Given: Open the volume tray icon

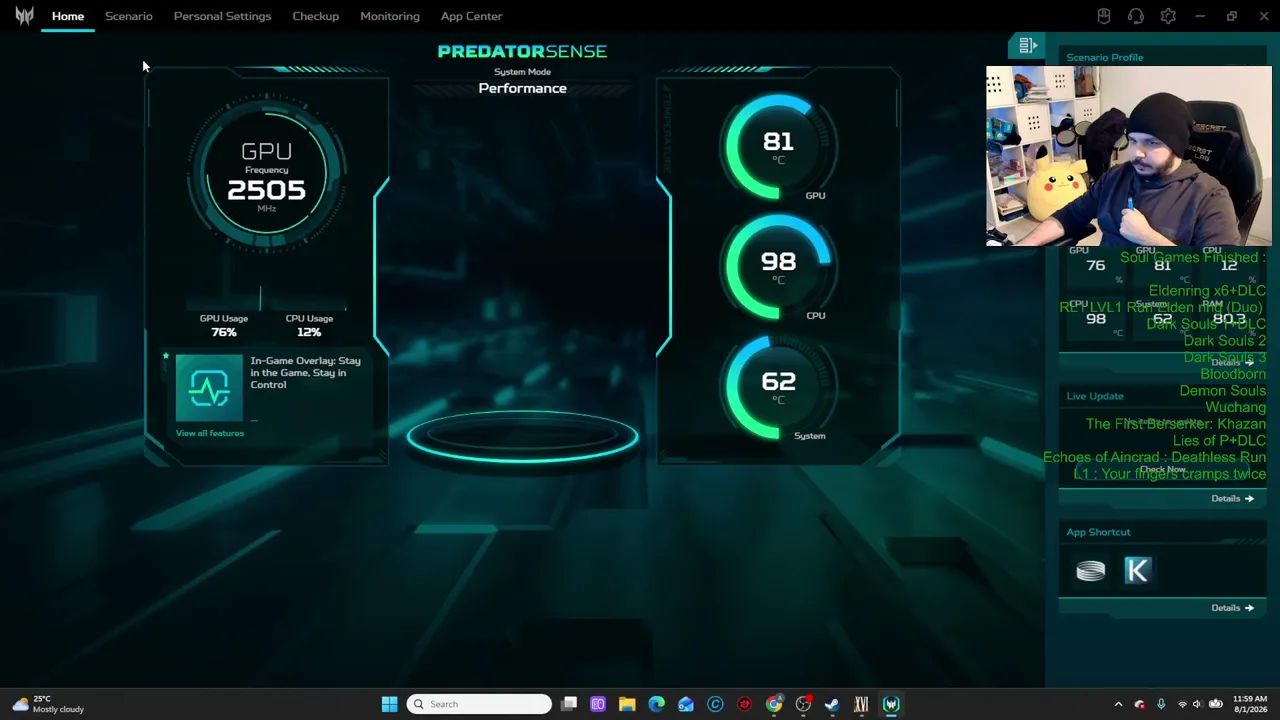Looking at the screenshot, I should (x=1198, y=704).
